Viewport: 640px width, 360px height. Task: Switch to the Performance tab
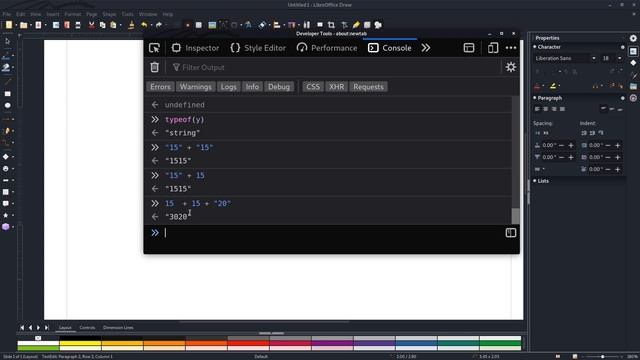point(327,48)
